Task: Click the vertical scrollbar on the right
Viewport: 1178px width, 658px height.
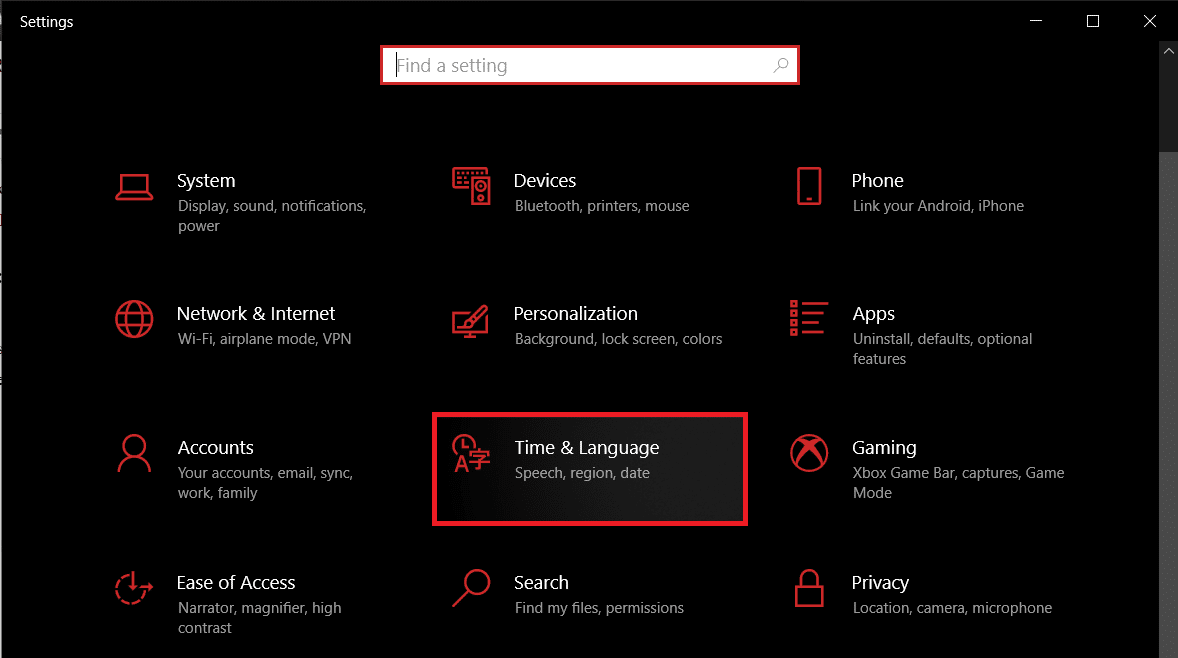Action: coord(1167,95)
